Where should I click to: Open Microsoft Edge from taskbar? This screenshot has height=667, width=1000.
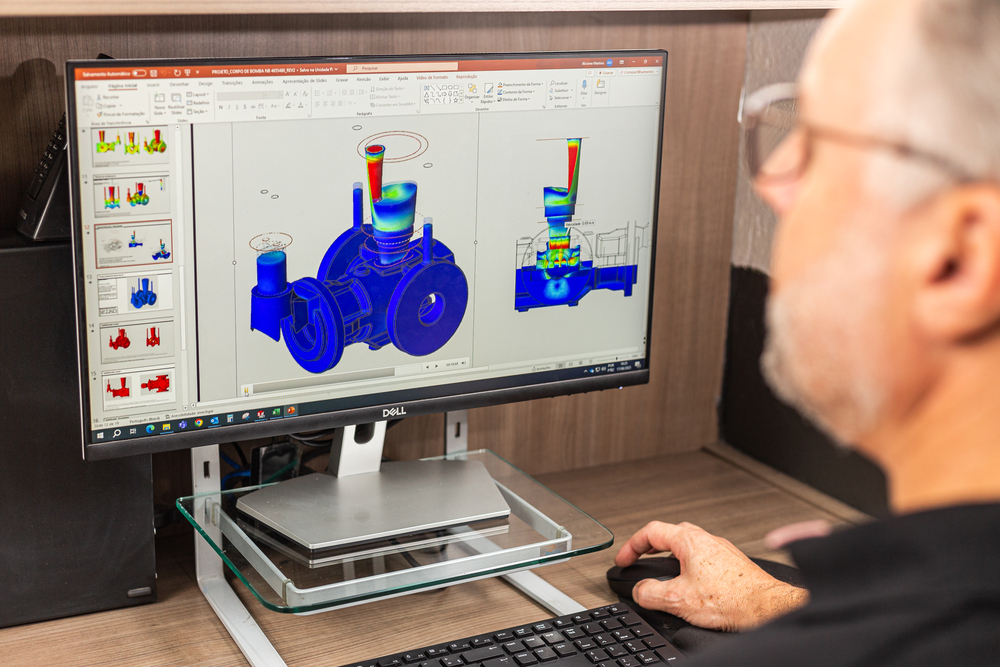150,429
